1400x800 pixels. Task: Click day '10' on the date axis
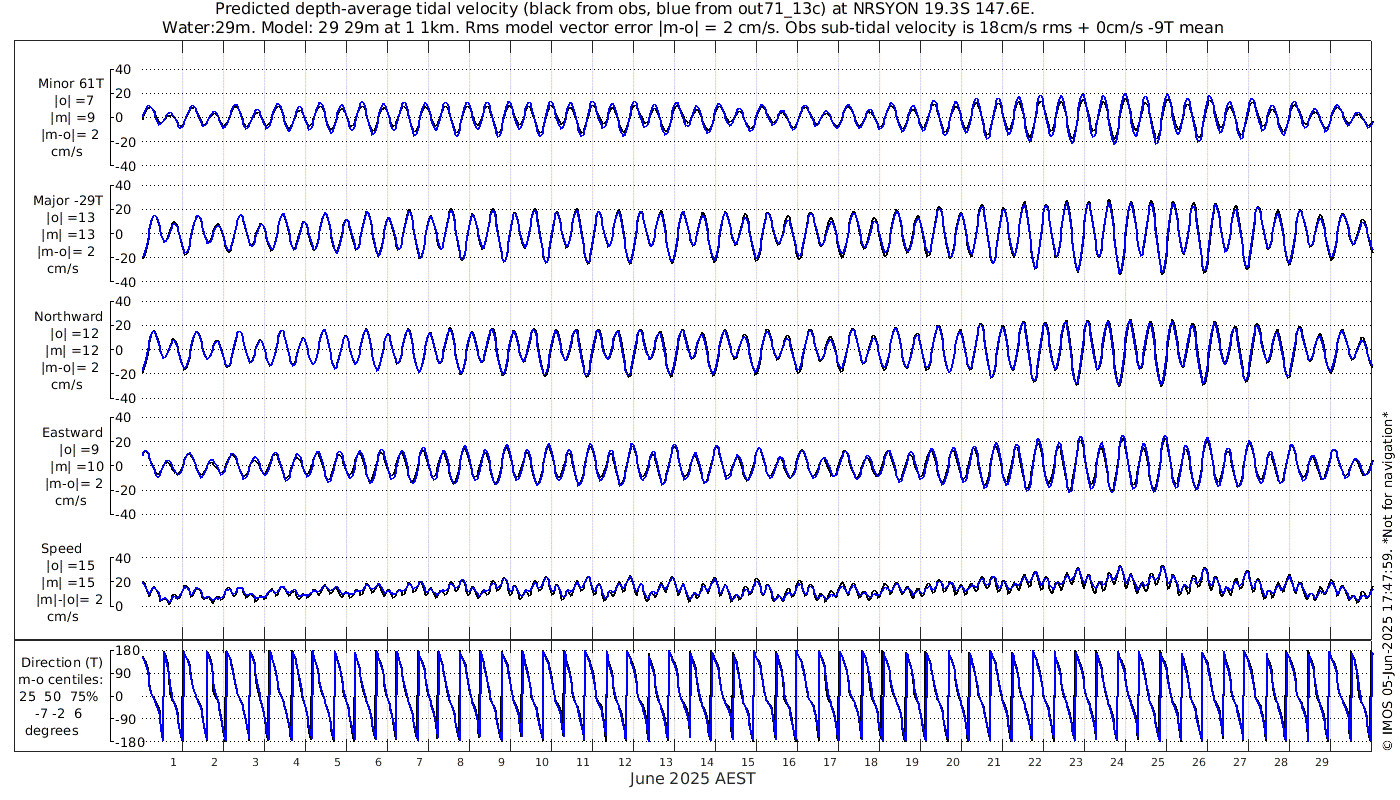point(542,762)
